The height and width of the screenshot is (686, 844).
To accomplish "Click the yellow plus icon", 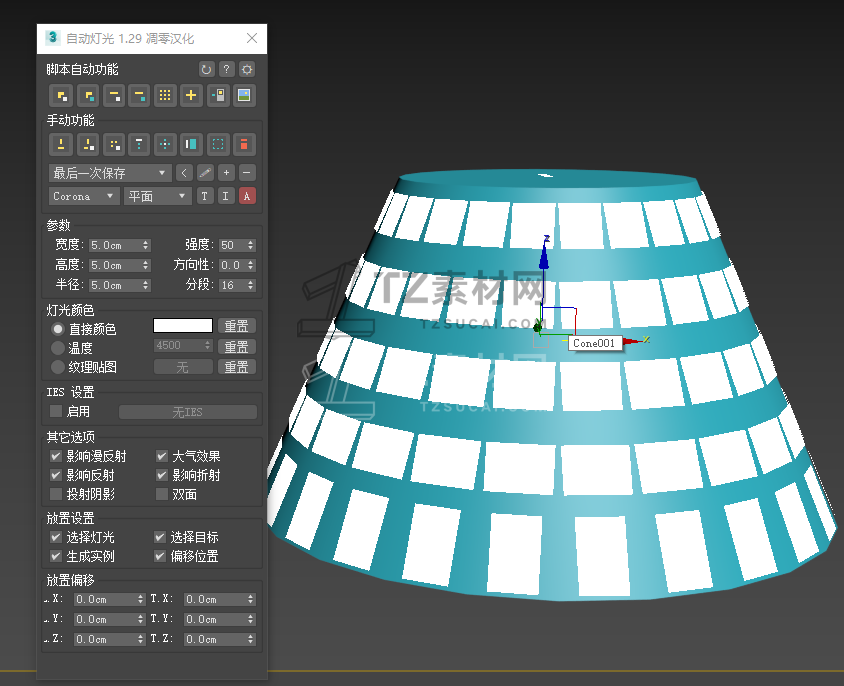I will (192, 96).
